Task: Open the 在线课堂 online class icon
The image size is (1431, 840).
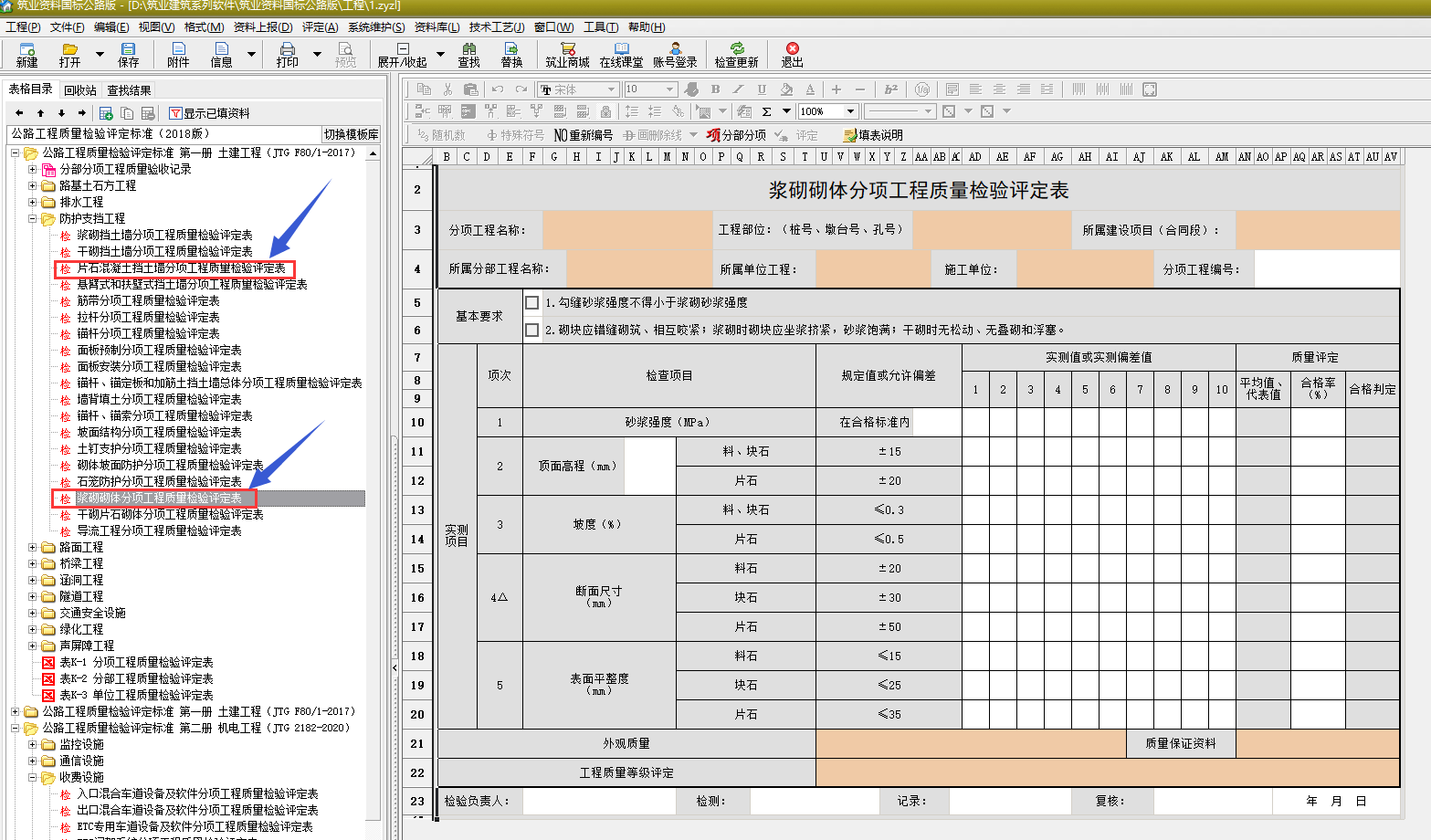Action: [622, 49]
